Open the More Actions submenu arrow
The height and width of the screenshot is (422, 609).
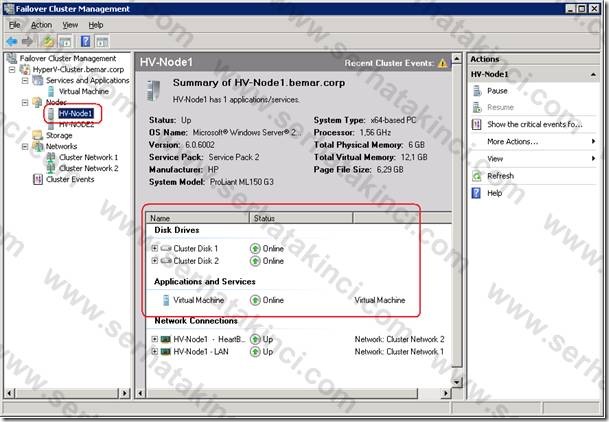coord(593,141)
